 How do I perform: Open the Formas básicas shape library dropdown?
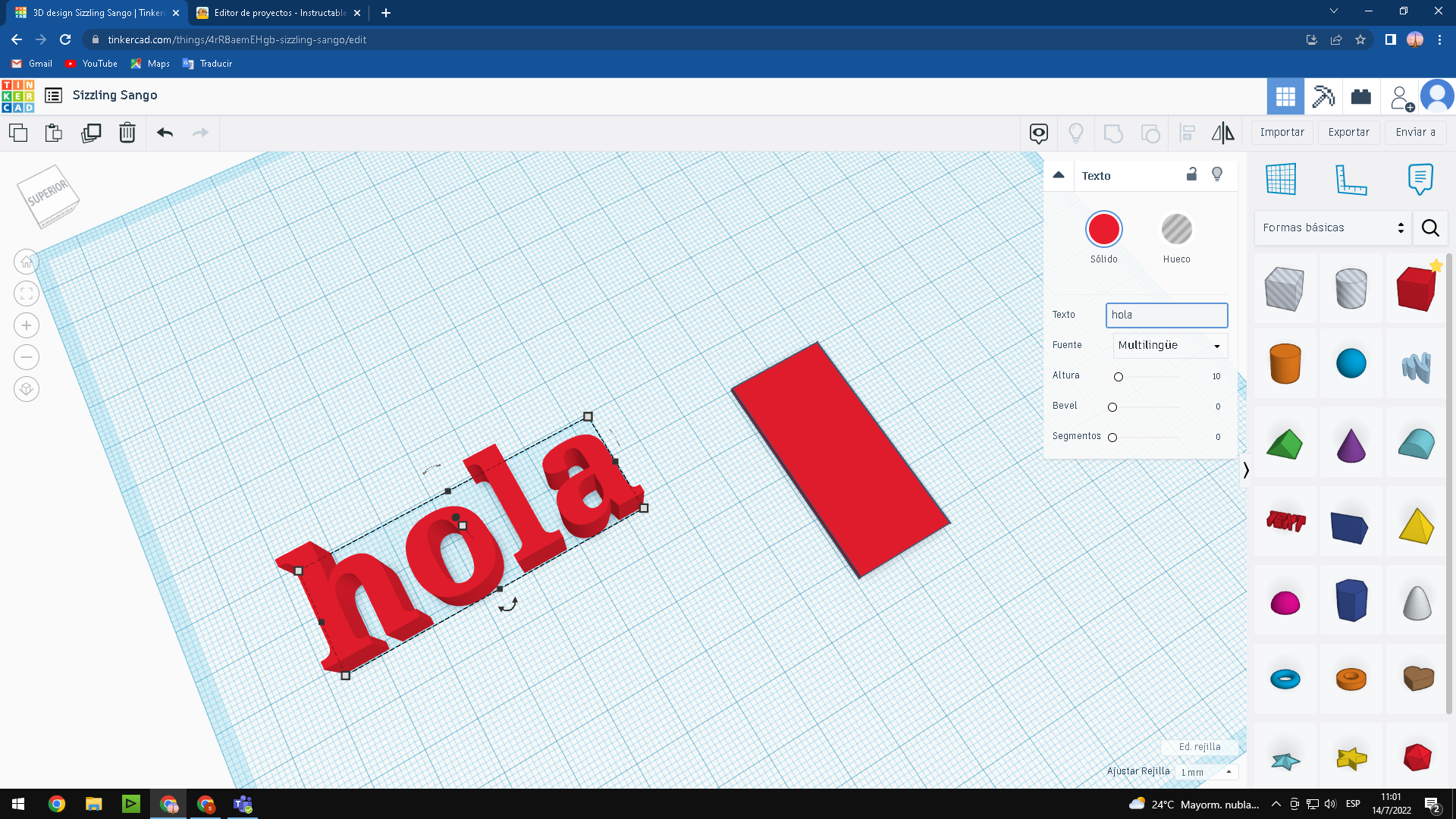(1333, 227)
